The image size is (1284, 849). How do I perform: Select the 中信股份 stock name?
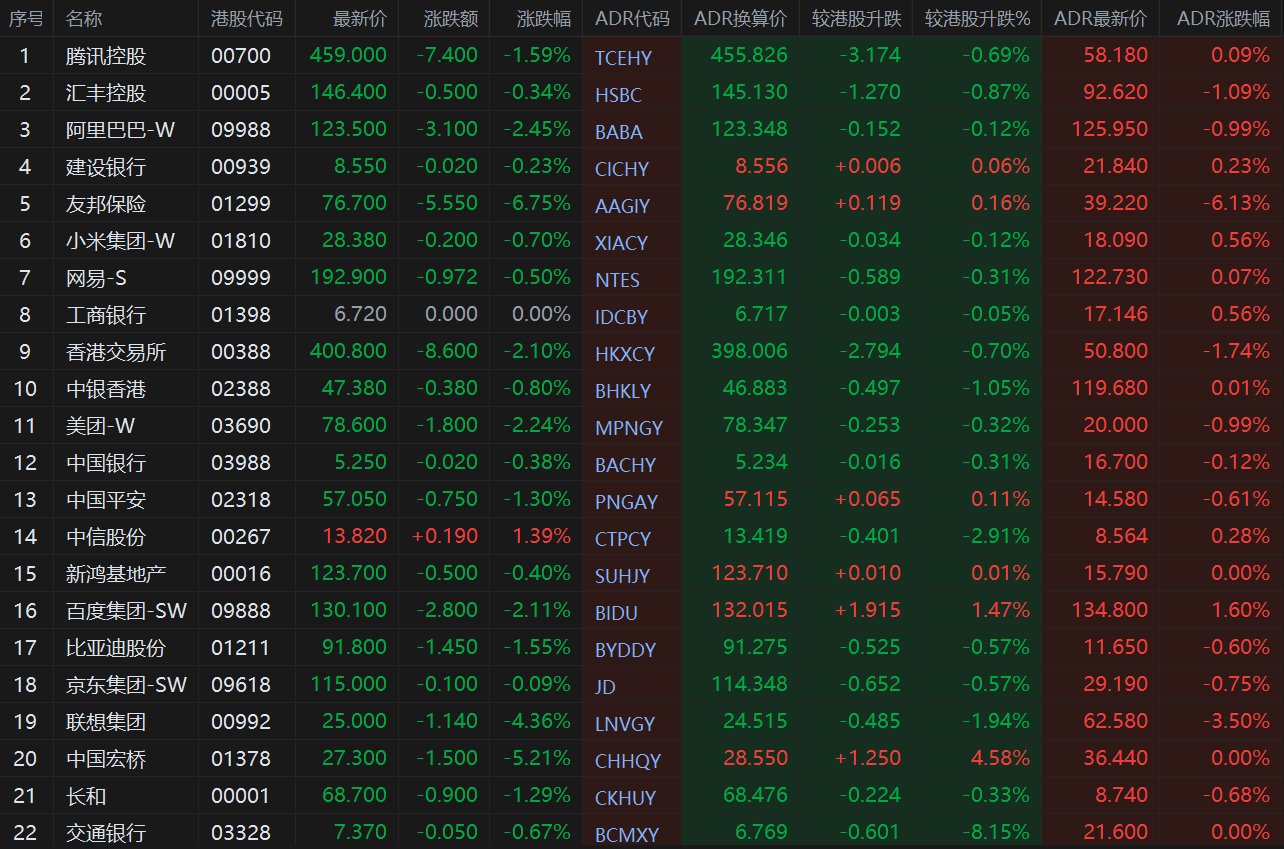coord(106,537)
